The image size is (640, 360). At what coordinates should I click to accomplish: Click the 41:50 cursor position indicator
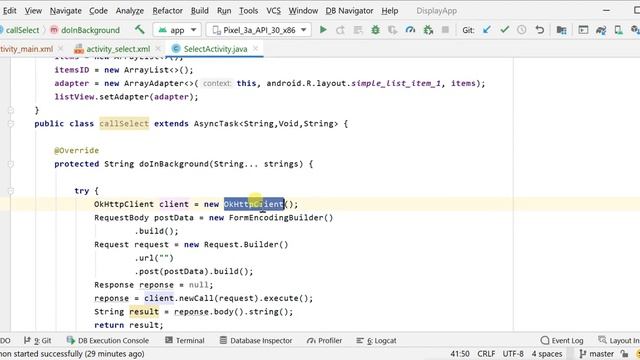460,354
